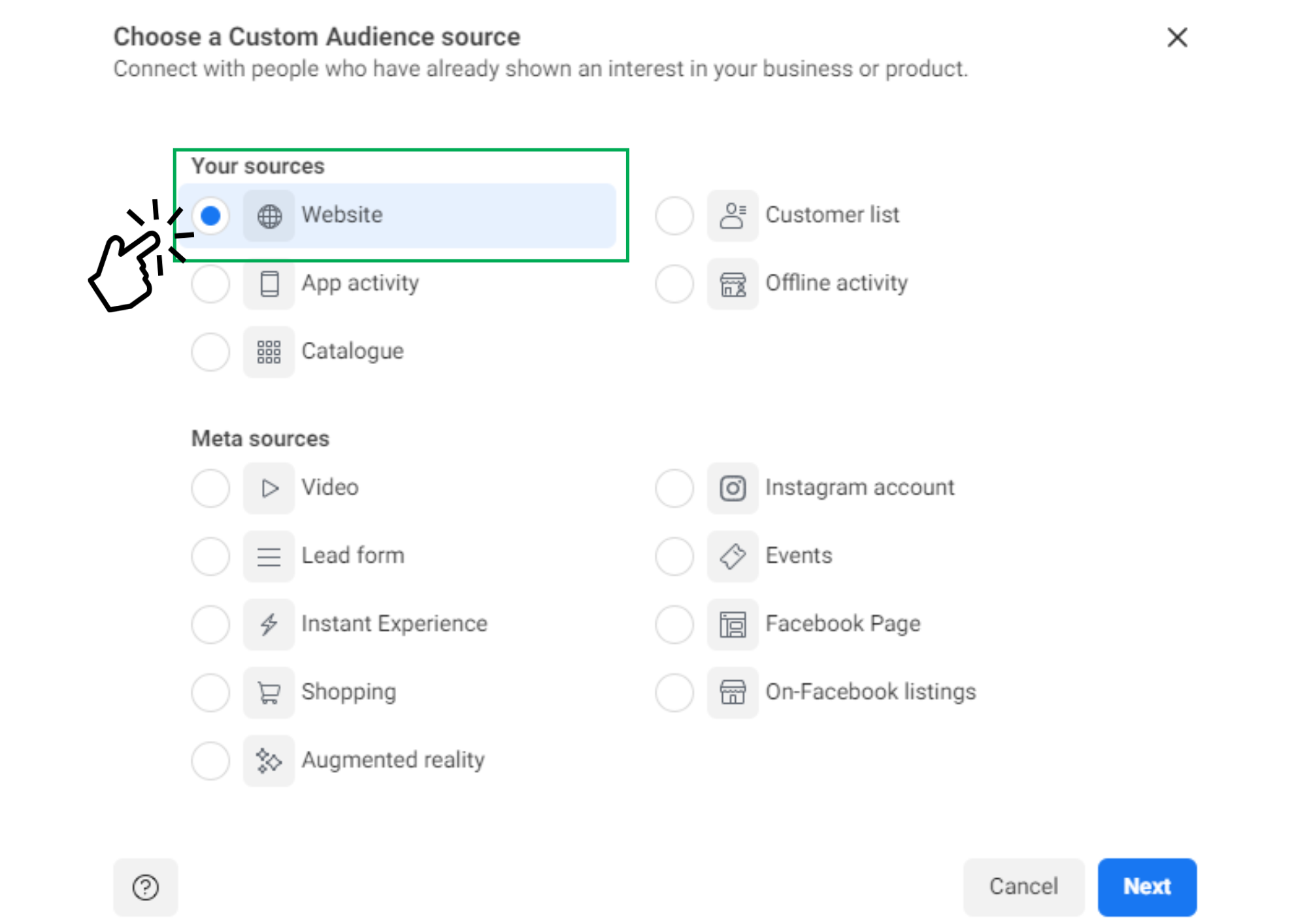Click the Facebook Page layout icon
Image resolution: width=1307 pixels, height=924 pixels.
point(733,624)
